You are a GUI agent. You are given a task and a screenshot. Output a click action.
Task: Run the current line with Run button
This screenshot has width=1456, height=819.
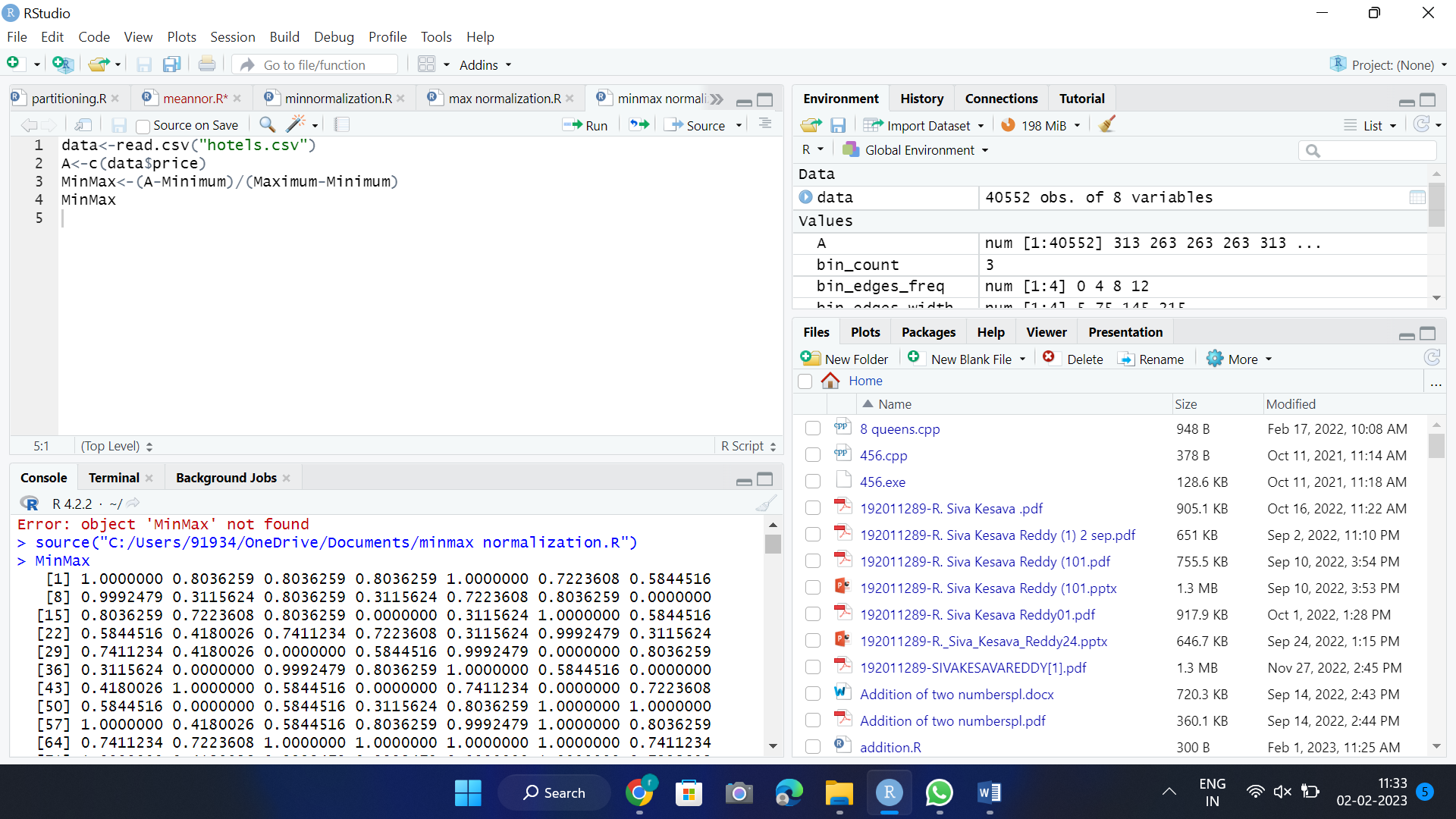coord(585,125)
